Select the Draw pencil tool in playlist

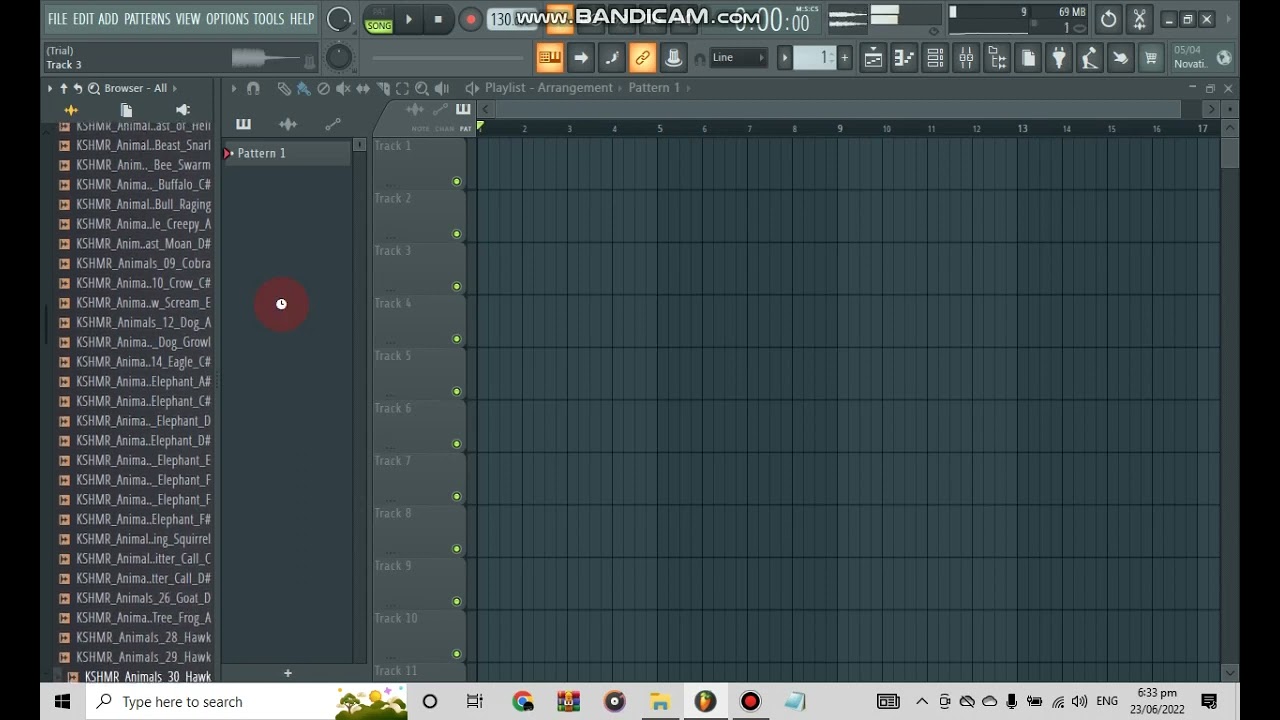[284, 89]
